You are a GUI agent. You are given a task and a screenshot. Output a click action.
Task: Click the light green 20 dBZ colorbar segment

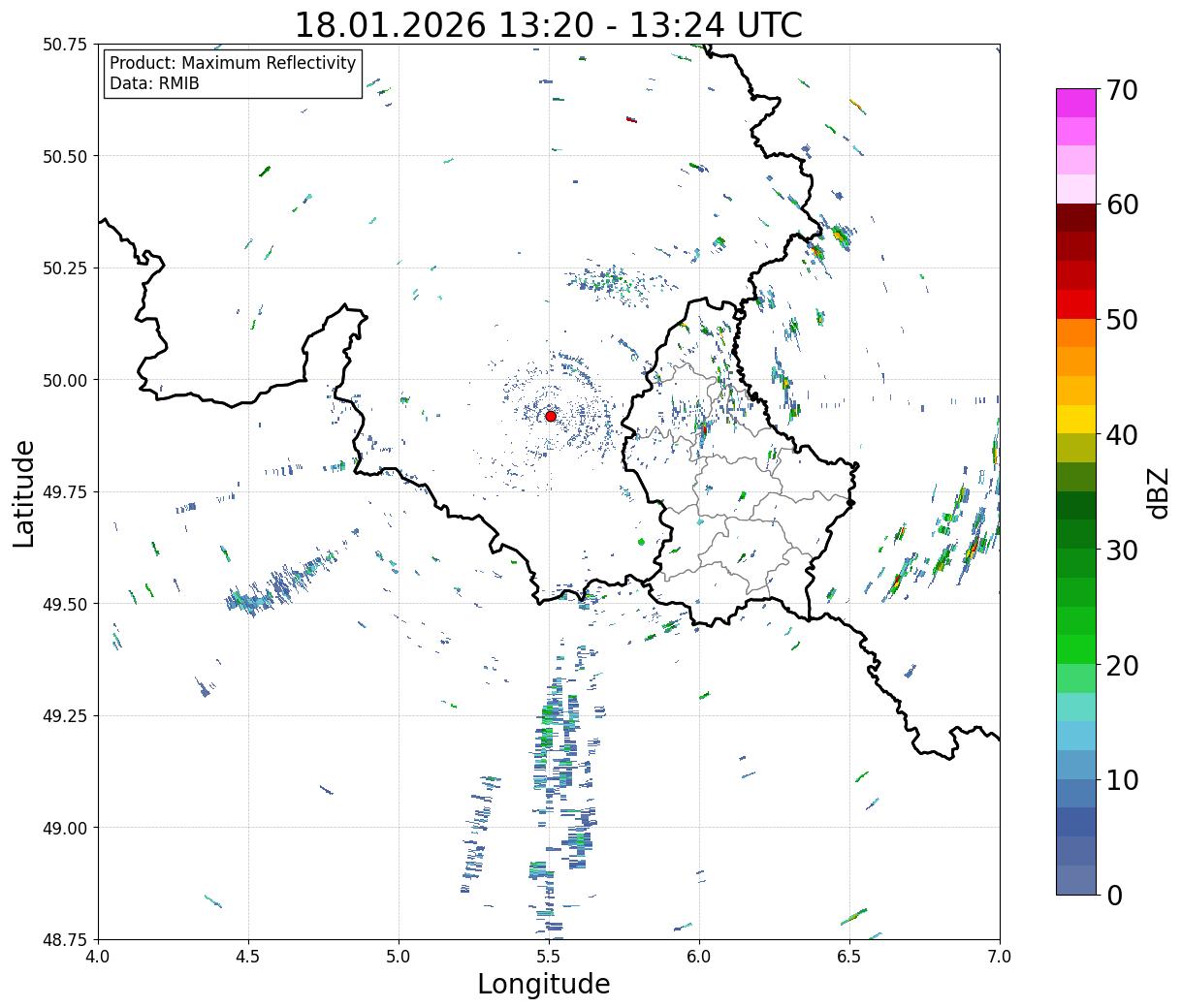pos(1076,678)
